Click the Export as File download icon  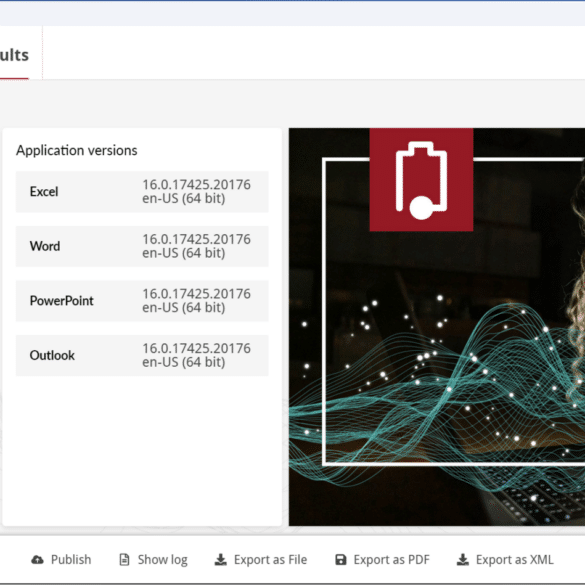[220, 560]
